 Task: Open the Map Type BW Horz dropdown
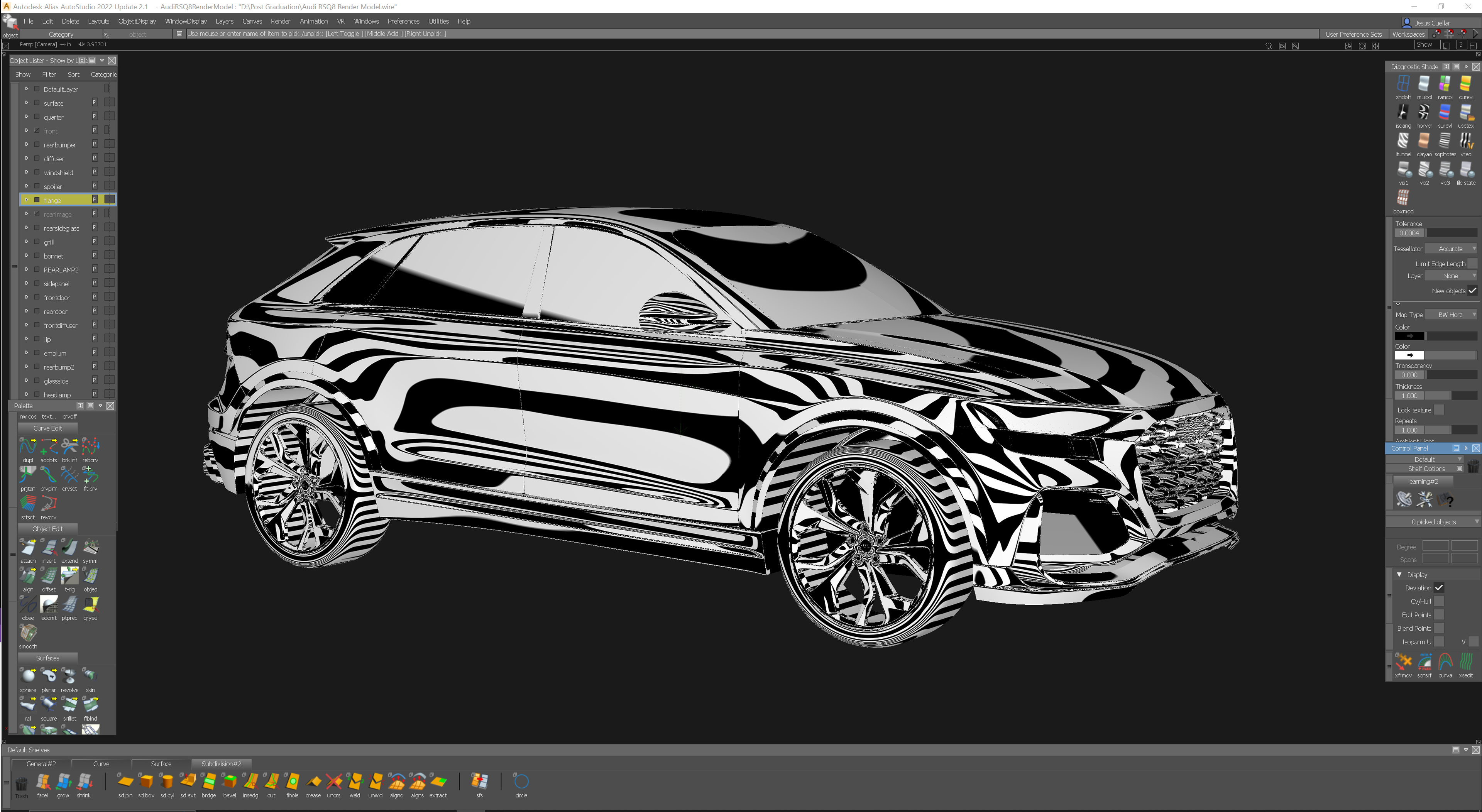(x=1451, y=315)
